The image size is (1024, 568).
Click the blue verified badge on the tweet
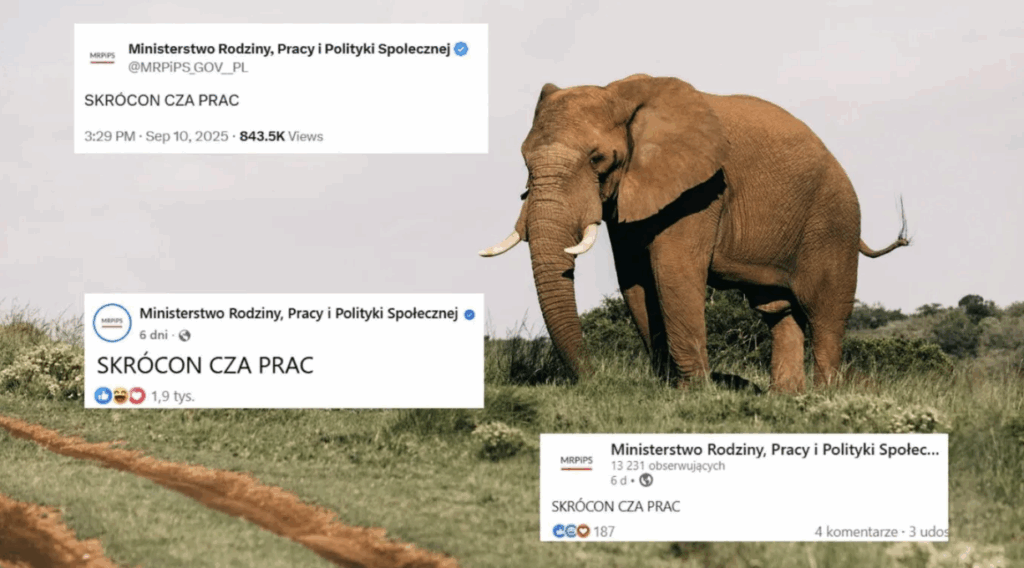click(461, 49)
